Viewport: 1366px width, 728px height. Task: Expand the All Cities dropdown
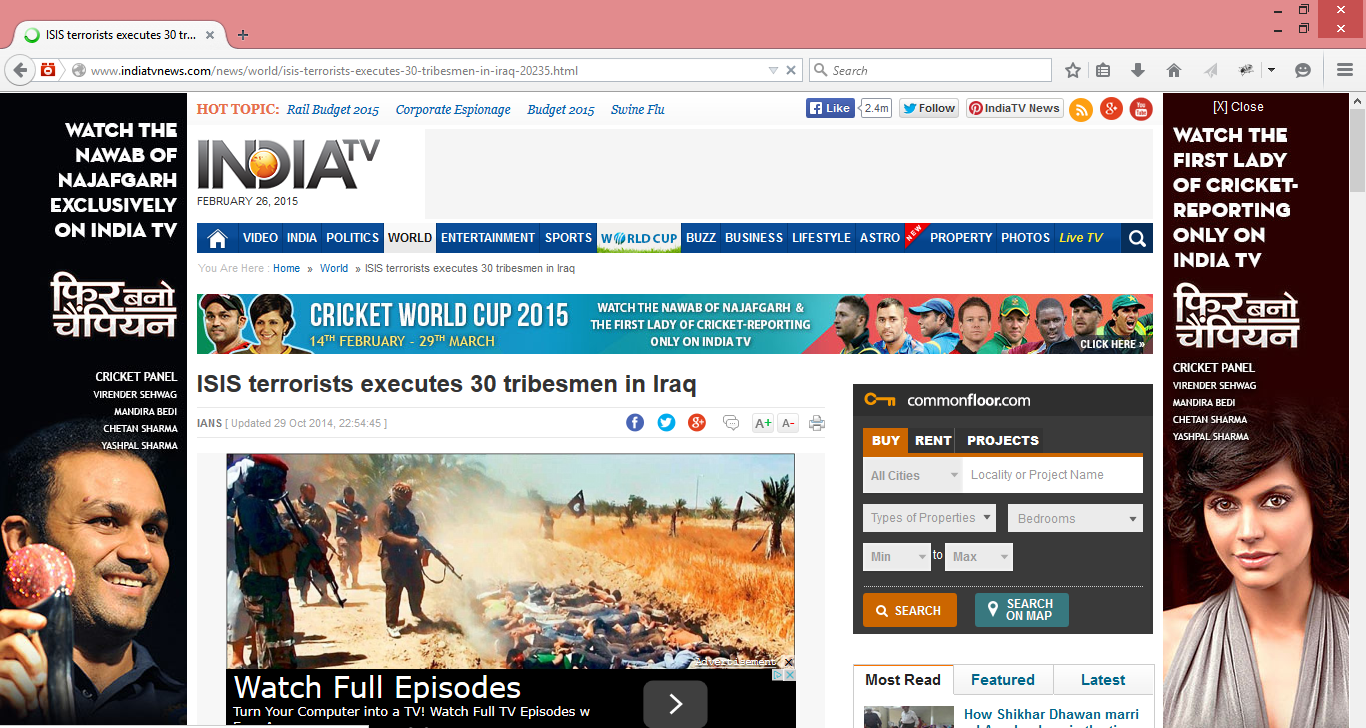pos(913,475)
